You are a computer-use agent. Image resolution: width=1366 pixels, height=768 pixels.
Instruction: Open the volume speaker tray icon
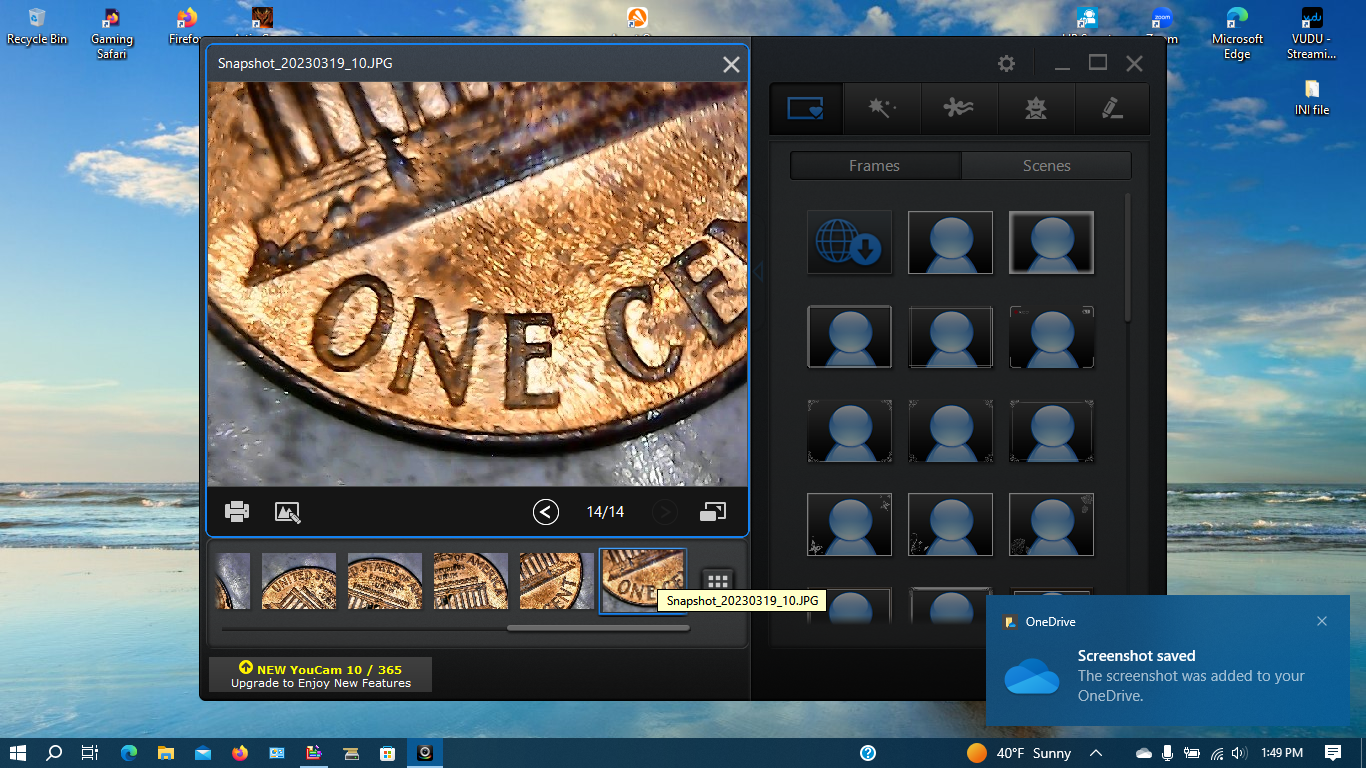(x=1240, y=753)
